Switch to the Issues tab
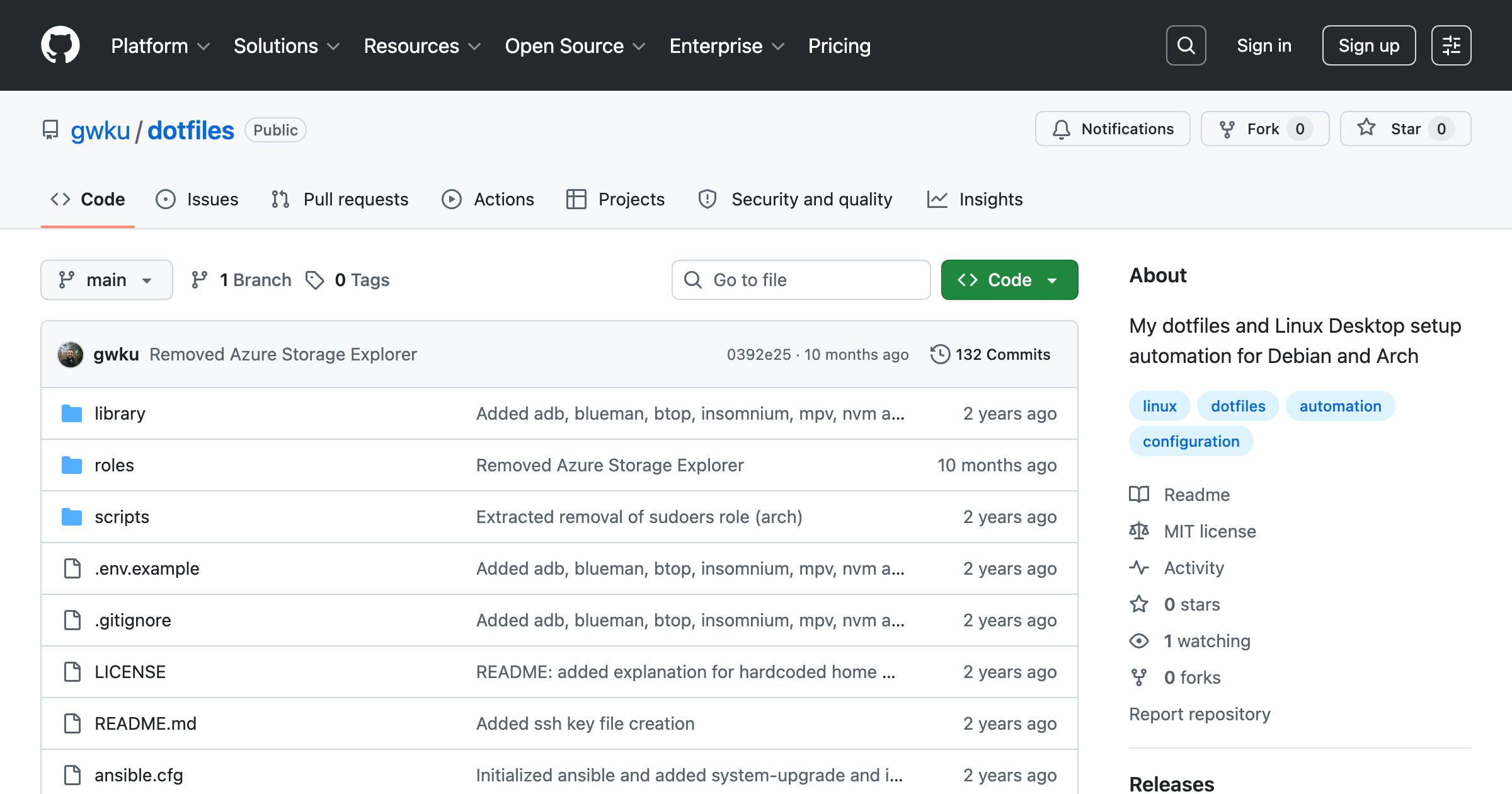 [x=197, y=199]
